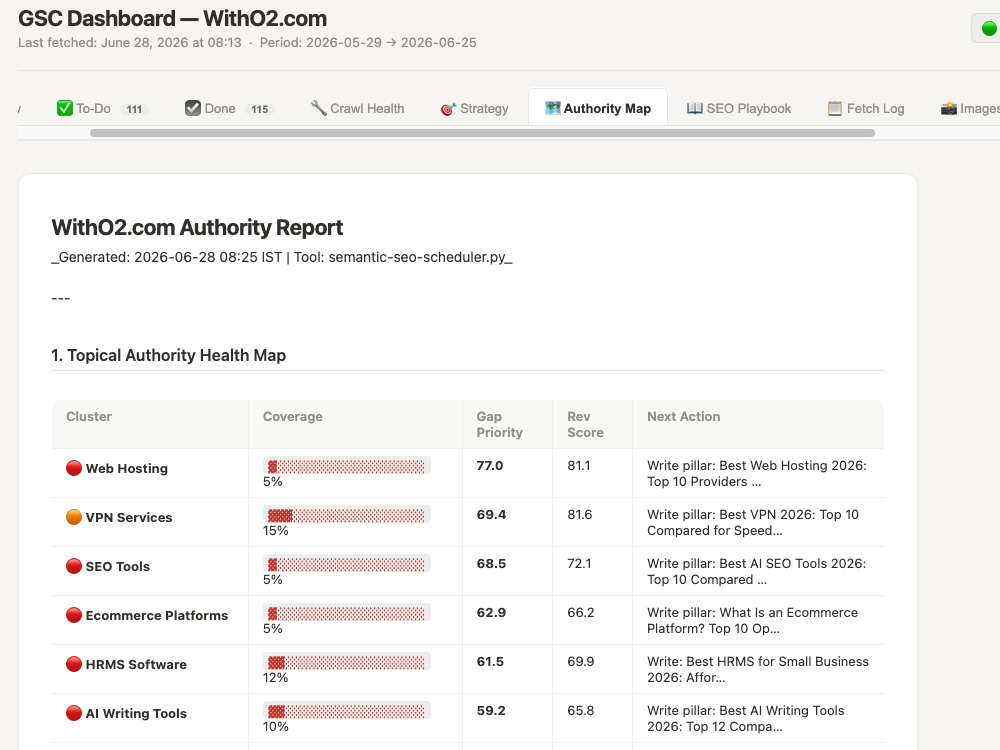This screenshot has height=750, width=1000.
Task: Click the Topical Authority Health Map heading
Action: click(x=168, y=355)
